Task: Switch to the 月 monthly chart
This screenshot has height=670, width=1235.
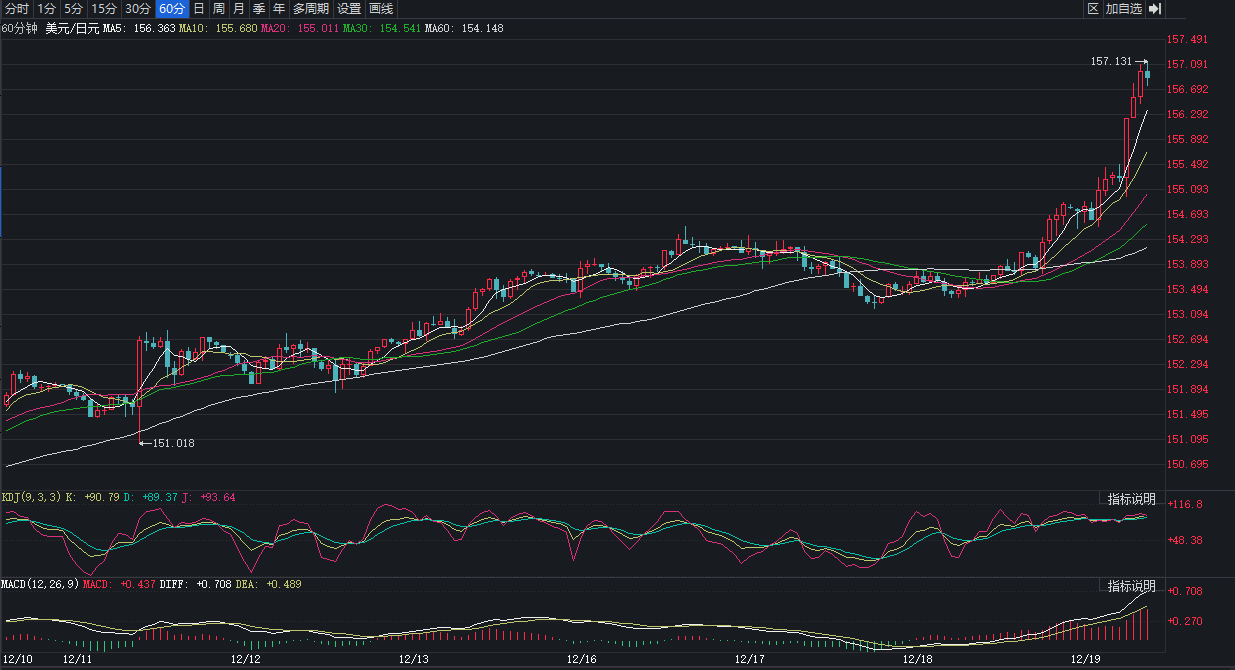Action: (x=238, y=9)
